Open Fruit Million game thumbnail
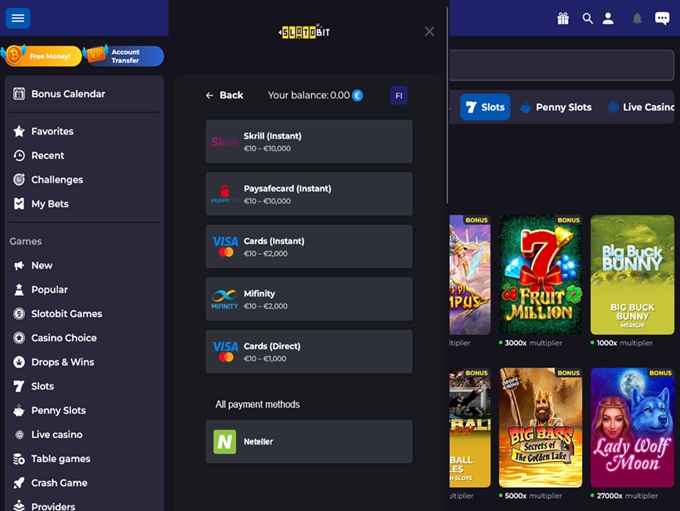 point(540,275)
